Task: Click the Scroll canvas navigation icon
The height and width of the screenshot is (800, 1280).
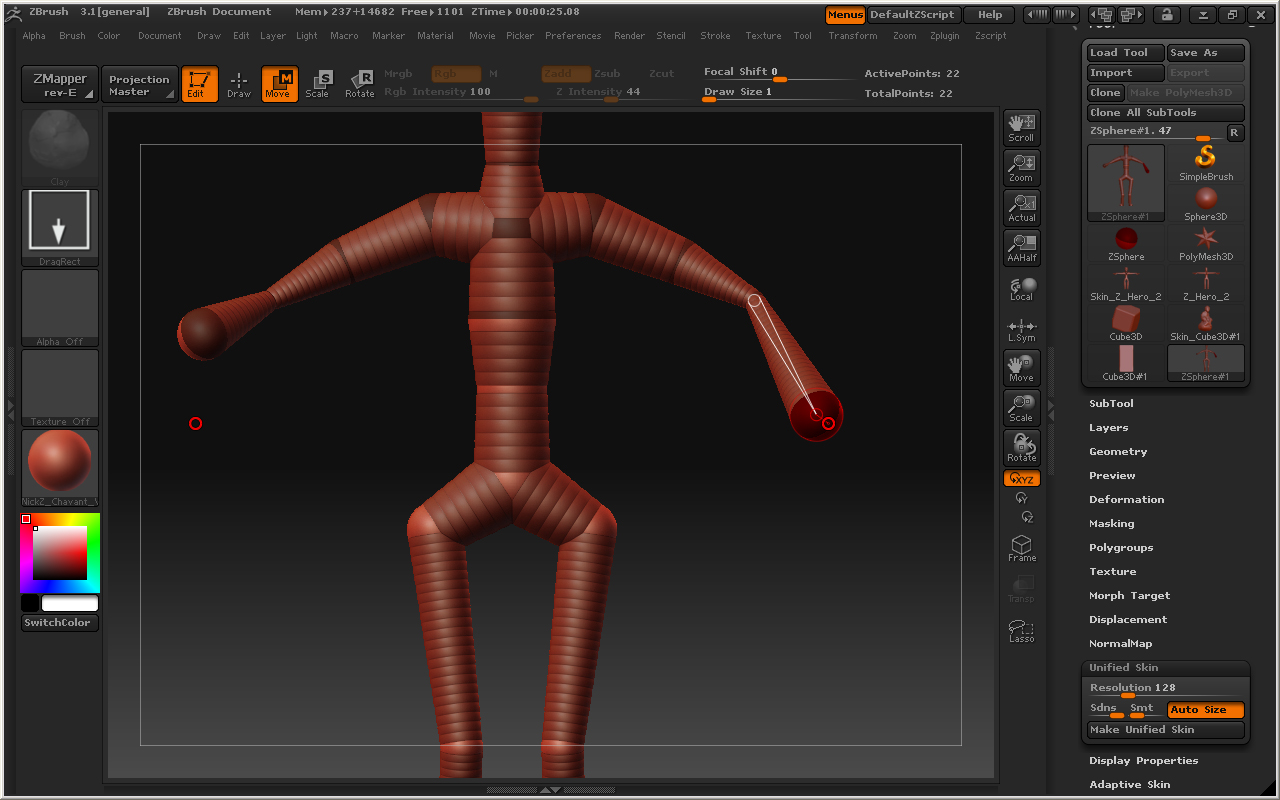Action: point(1021,128)
